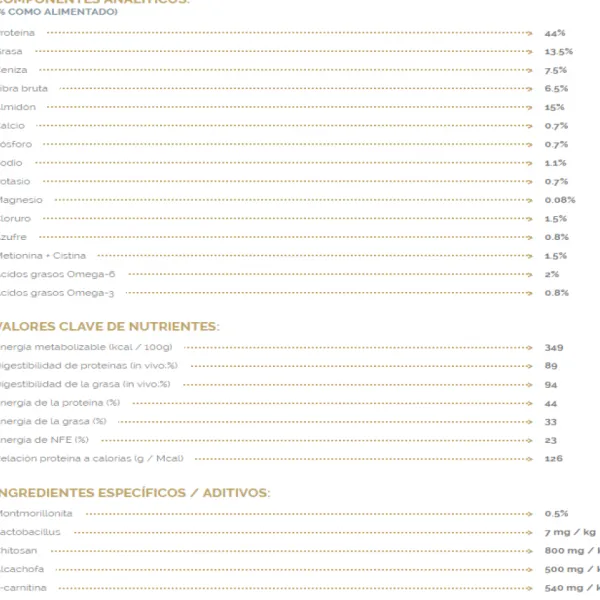The height and width of the screenshot is (600, 600).
Task: Select the Chitosan ingredient label
Action: 18,551
